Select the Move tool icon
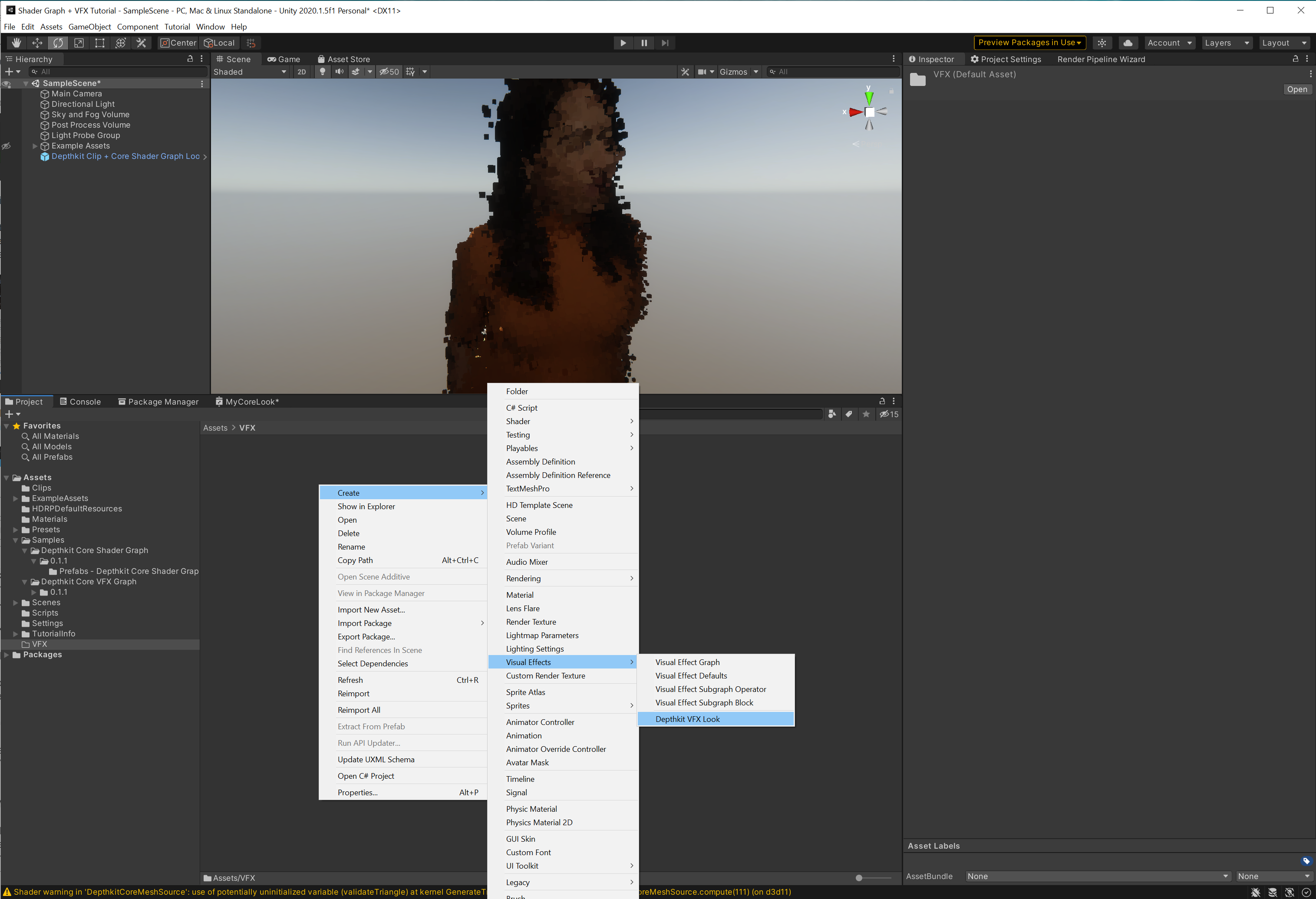Viewport: 1316px width, 899px height. coord(37,43)
